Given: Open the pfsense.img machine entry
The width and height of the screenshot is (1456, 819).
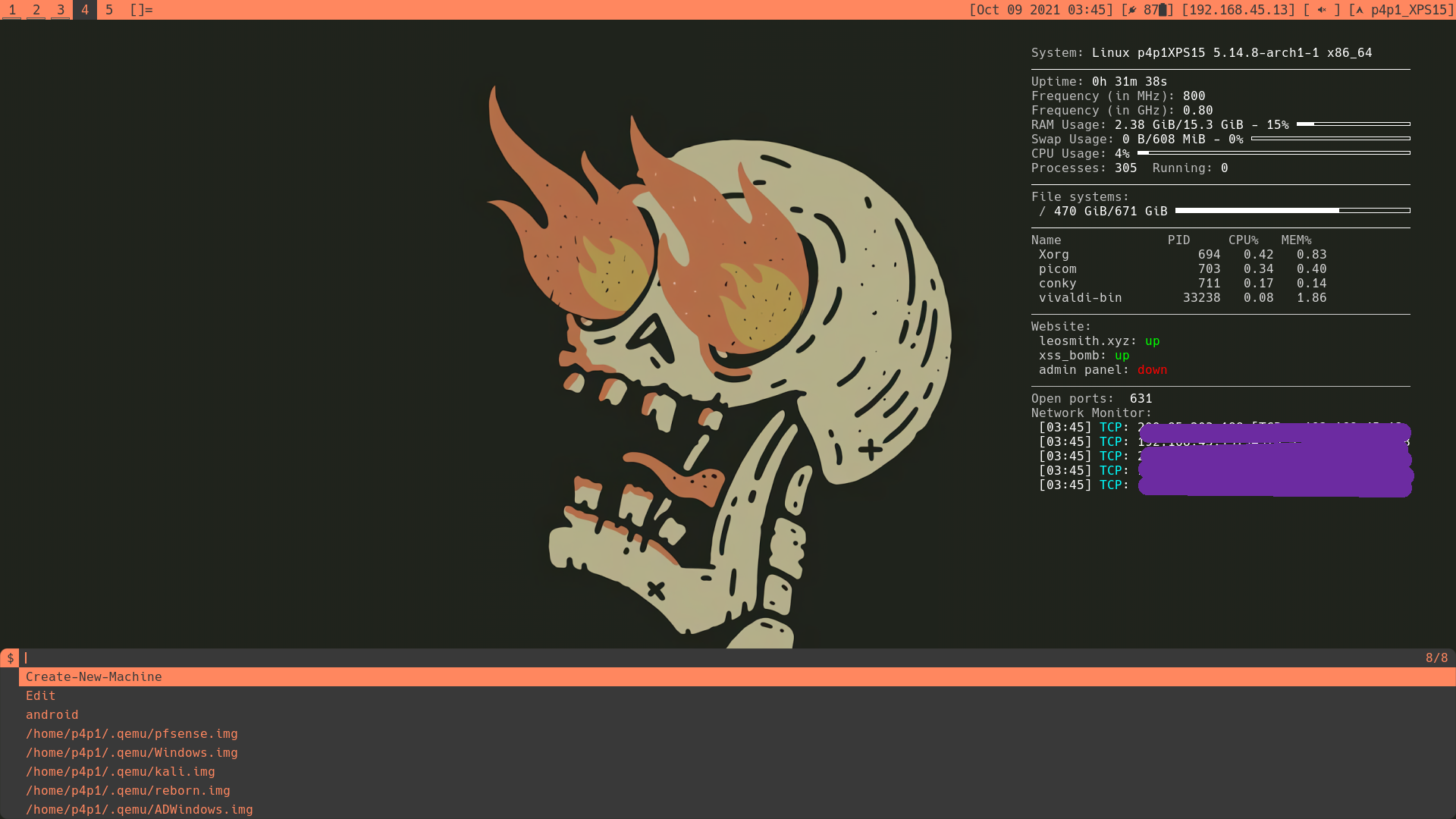Looking at the screenshot, I should point(132,733).
